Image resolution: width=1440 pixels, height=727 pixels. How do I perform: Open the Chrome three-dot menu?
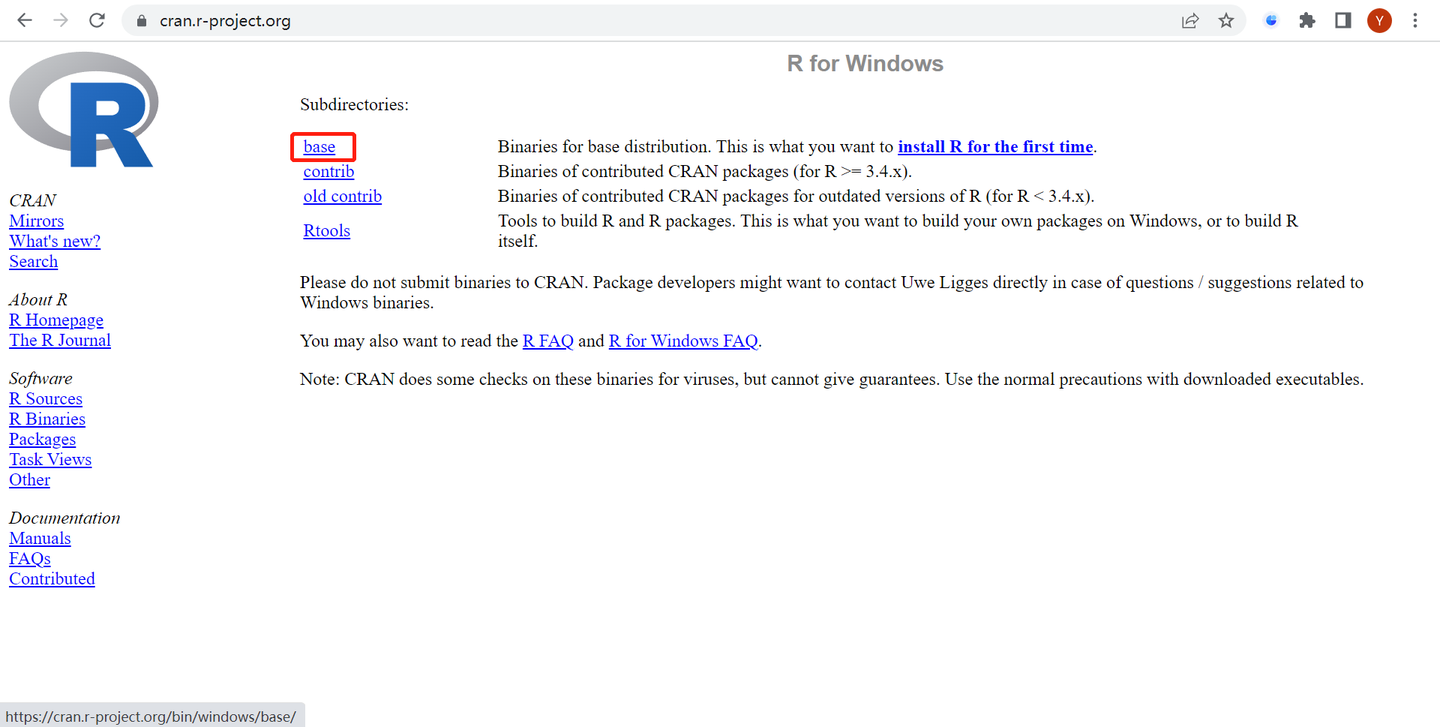click(1415, 21)
